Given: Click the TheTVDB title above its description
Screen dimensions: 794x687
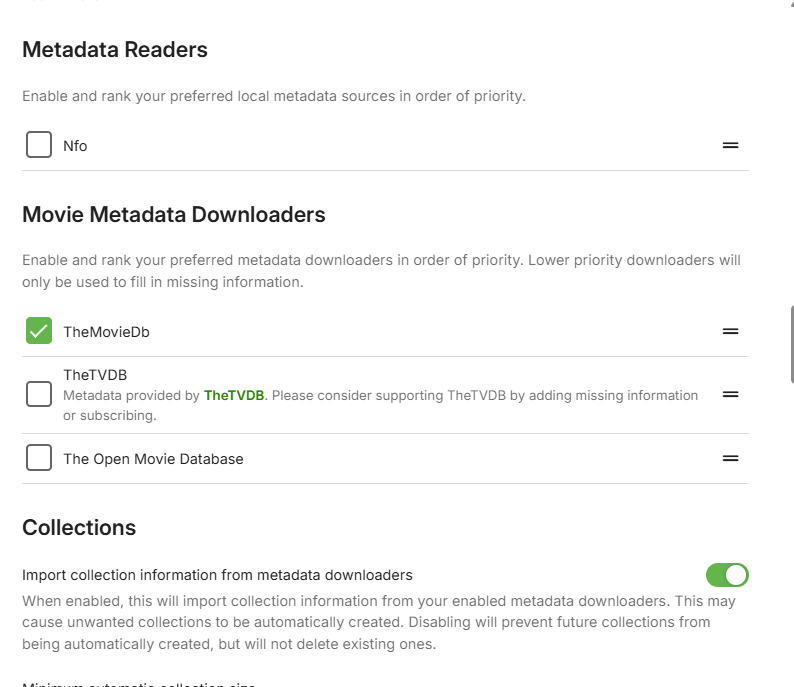Looking at the screenshot, I should tap(95, 376).
